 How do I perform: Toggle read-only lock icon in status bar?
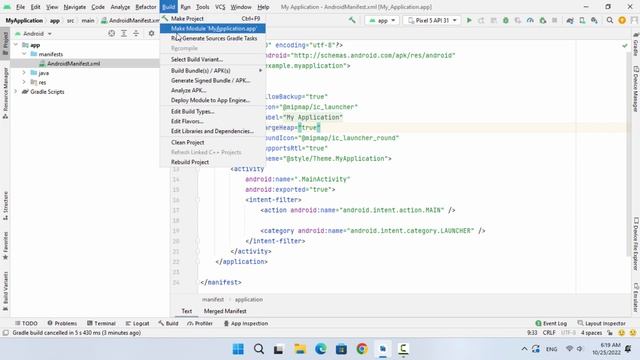tap(610, 333)
